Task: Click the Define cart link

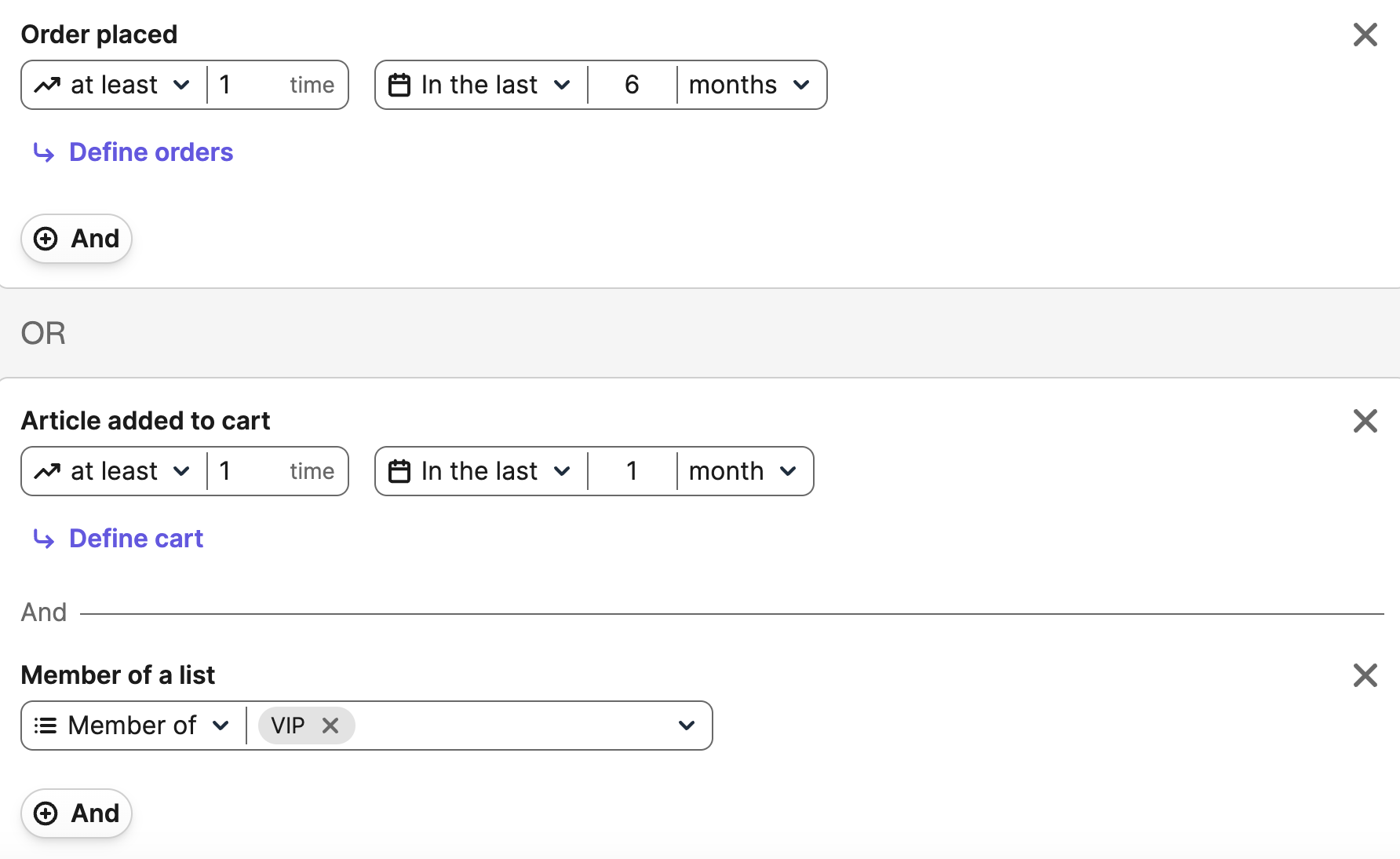Action: point(136,539)
